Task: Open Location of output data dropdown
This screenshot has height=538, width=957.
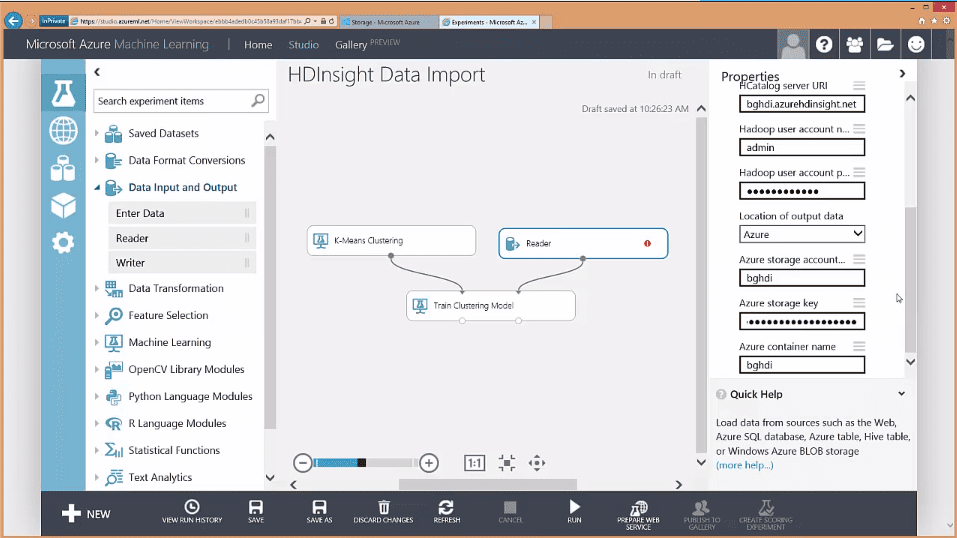Action: pyautogui.click(x=801, y=234)
